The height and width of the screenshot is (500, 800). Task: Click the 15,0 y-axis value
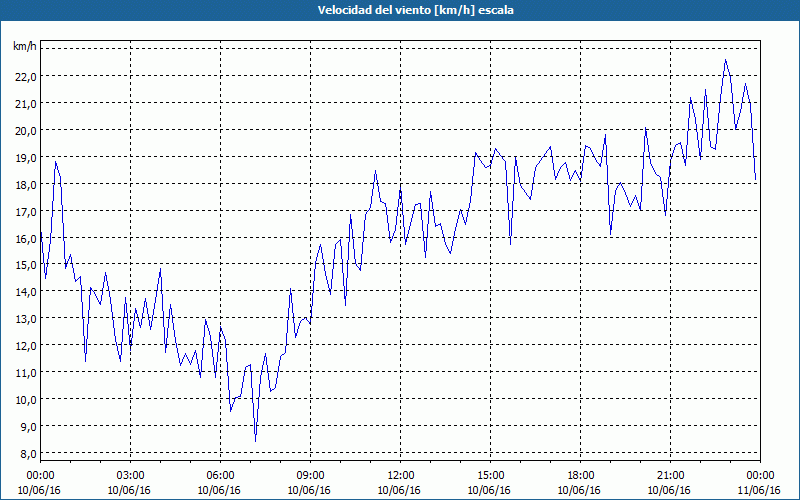point(26,265)
